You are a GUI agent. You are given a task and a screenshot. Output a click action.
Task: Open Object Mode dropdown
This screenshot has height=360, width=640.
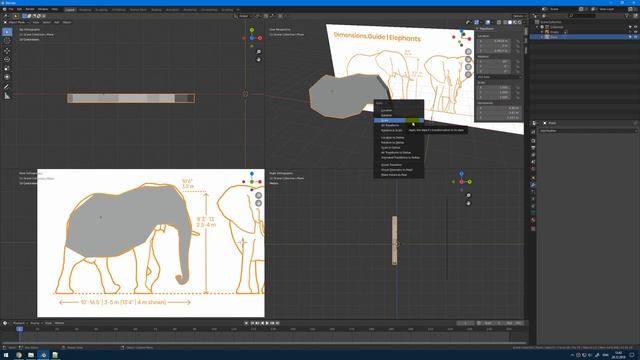[17, 22]
